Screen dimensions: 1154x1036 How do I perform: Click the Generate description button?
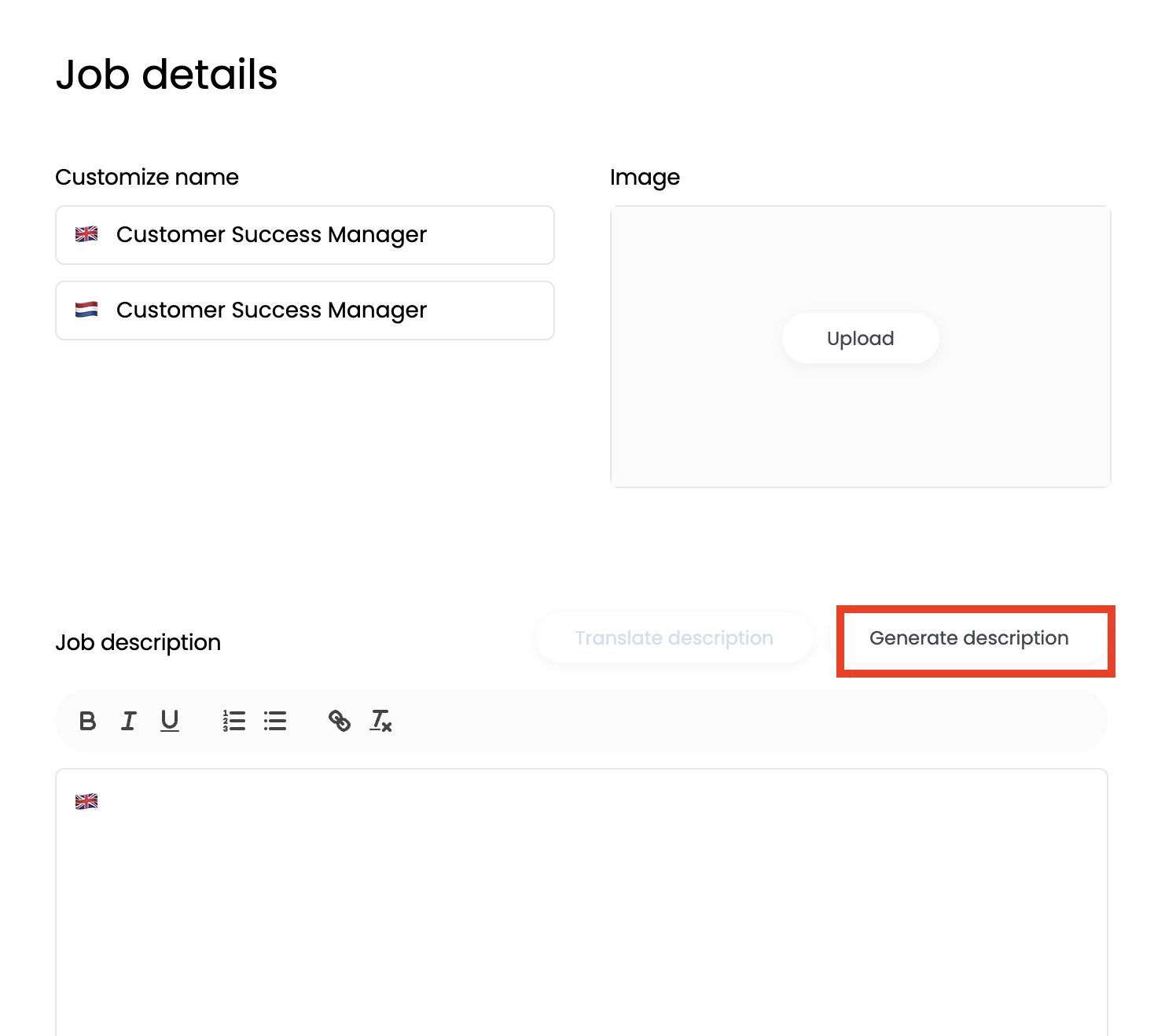[968, 638]
